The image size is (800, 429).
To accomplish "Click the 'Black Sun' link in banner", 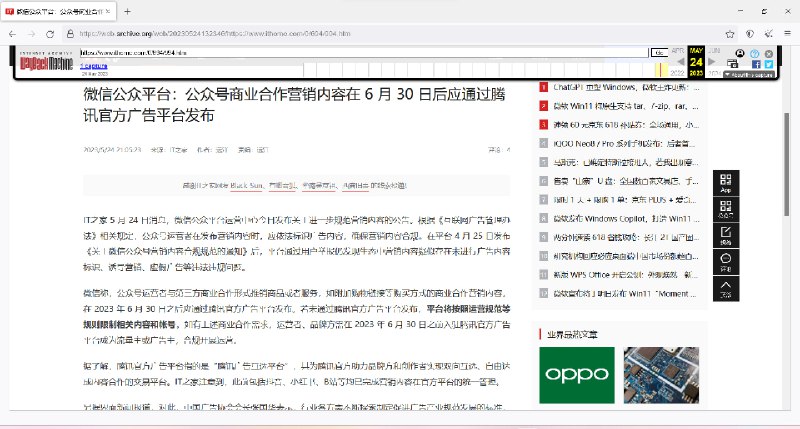I will (246, 186).
